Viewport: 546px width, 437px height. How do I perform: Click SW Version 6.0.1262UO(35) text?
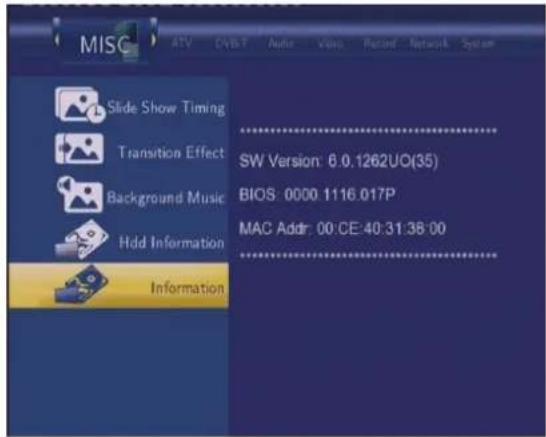click(338, 161)
